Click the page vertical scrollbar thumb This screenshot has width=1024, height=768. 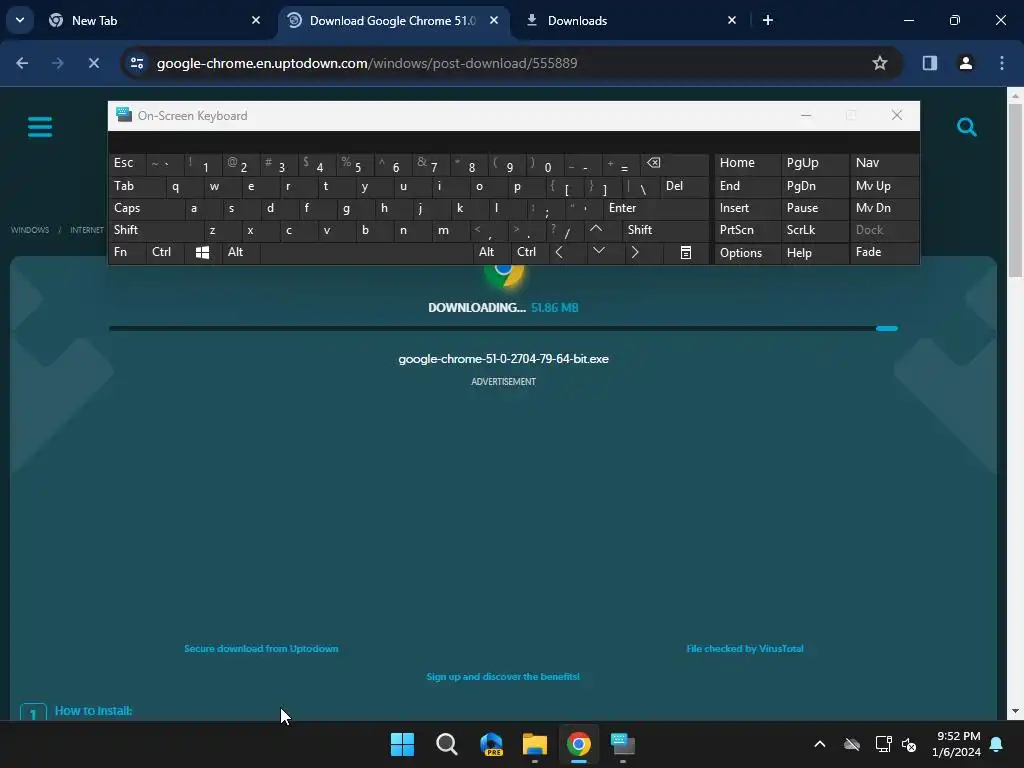1015,189
